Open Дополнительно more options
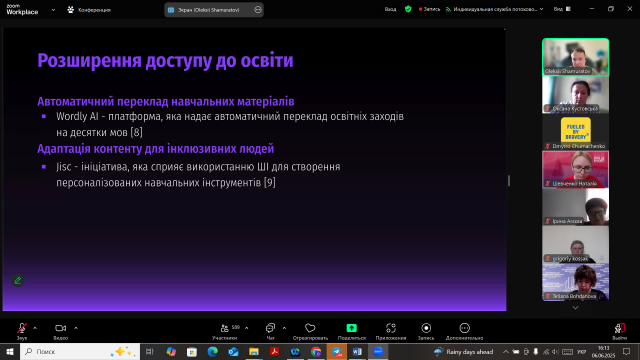The height and width of the screenshot is (360, 640). (464, 331)
